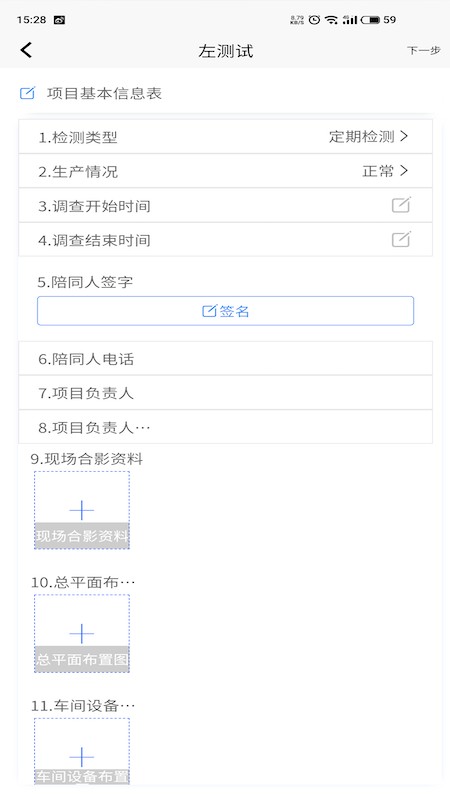Add photo under 现场合影资料 plus icon
Image resolution: width=450 pixels, height=800 pixels.
pos(82,510)
